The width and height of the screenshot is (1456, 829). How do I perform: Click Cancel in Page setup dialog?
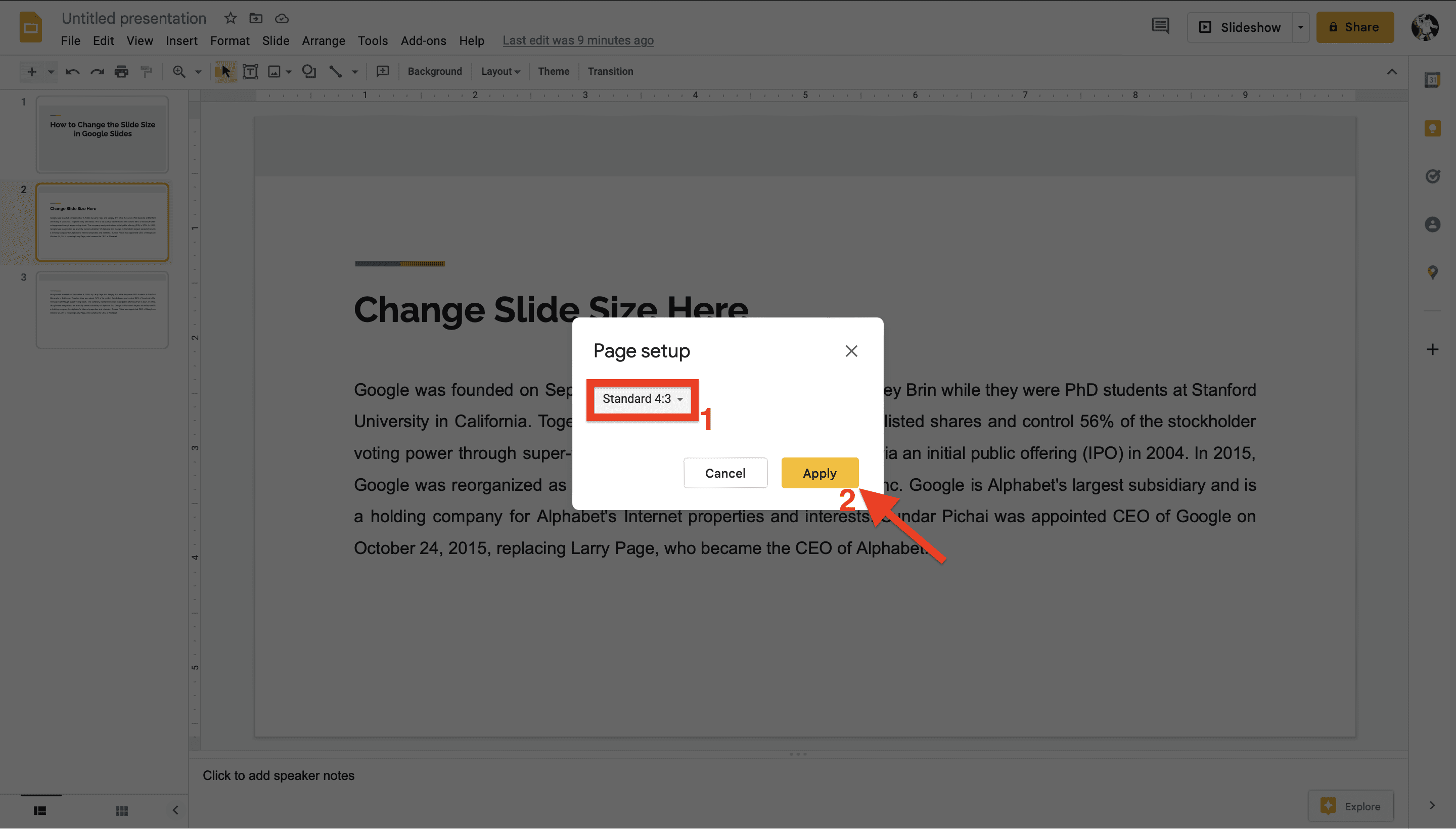[x=724, y=473]
